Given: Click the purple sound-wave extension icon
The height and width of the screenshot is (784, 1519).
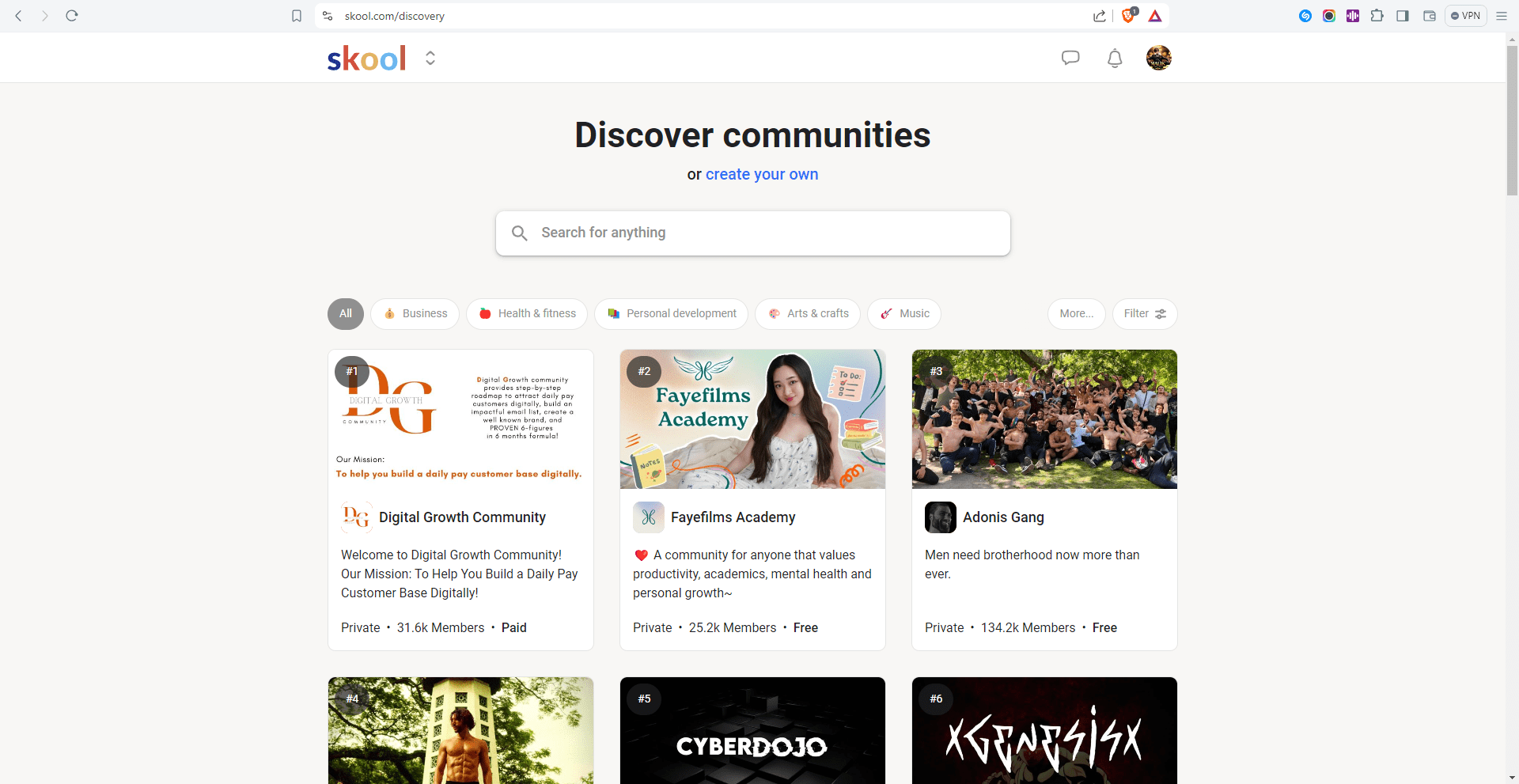Looking at the screenshot, I should tap(1353, 16).
